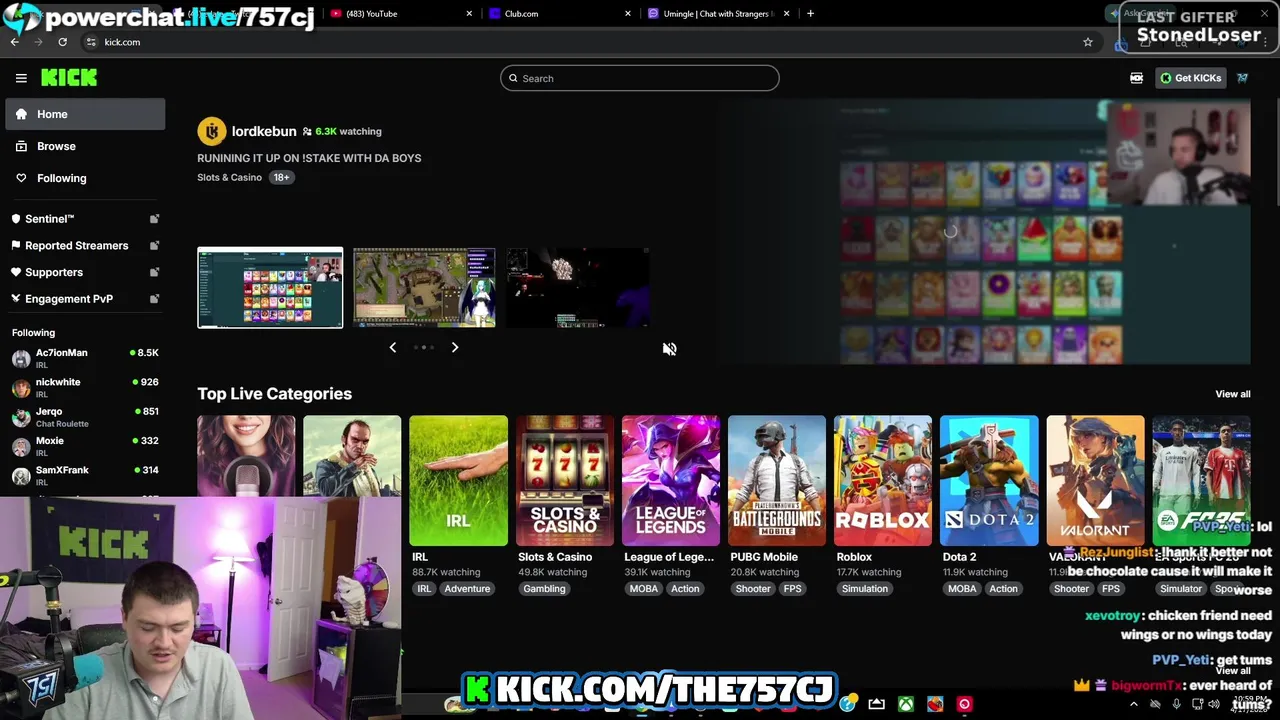
Task: Click external-link icon beside Sentinel™
Action: tap(154, 219)
